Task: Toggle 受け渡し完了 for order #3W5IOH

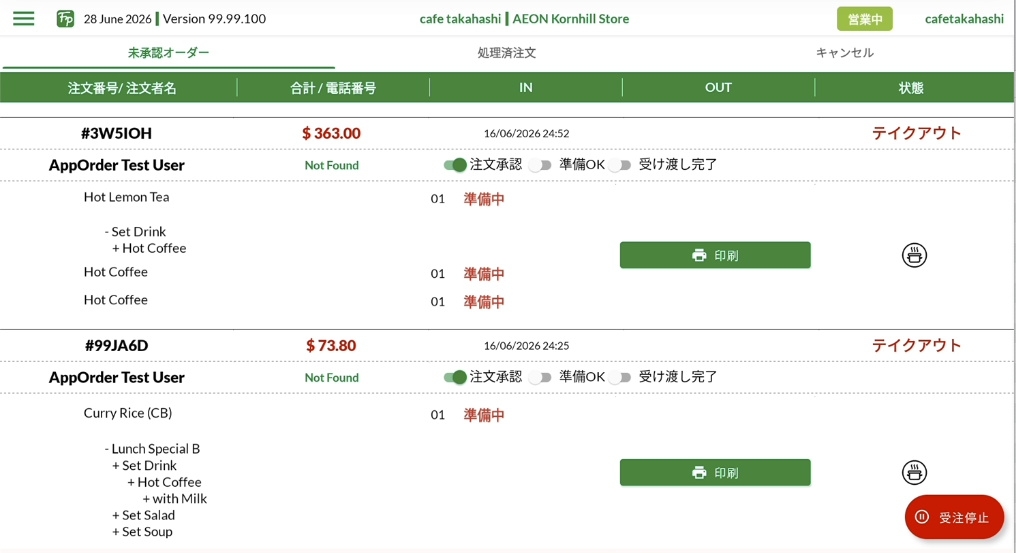Action: pos(619,165)
